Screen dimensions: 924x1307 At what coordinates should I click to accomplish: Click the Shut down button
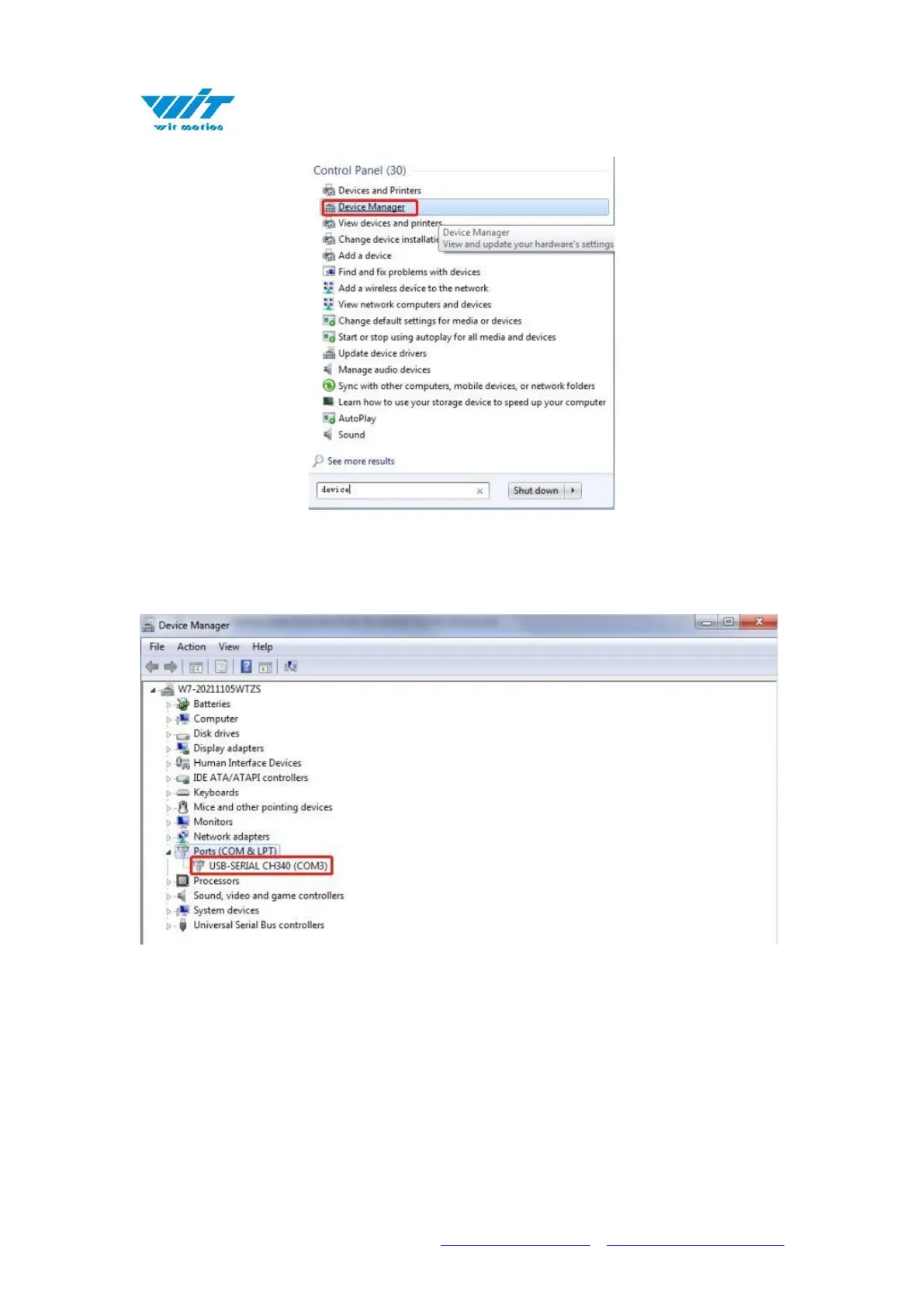535,491
